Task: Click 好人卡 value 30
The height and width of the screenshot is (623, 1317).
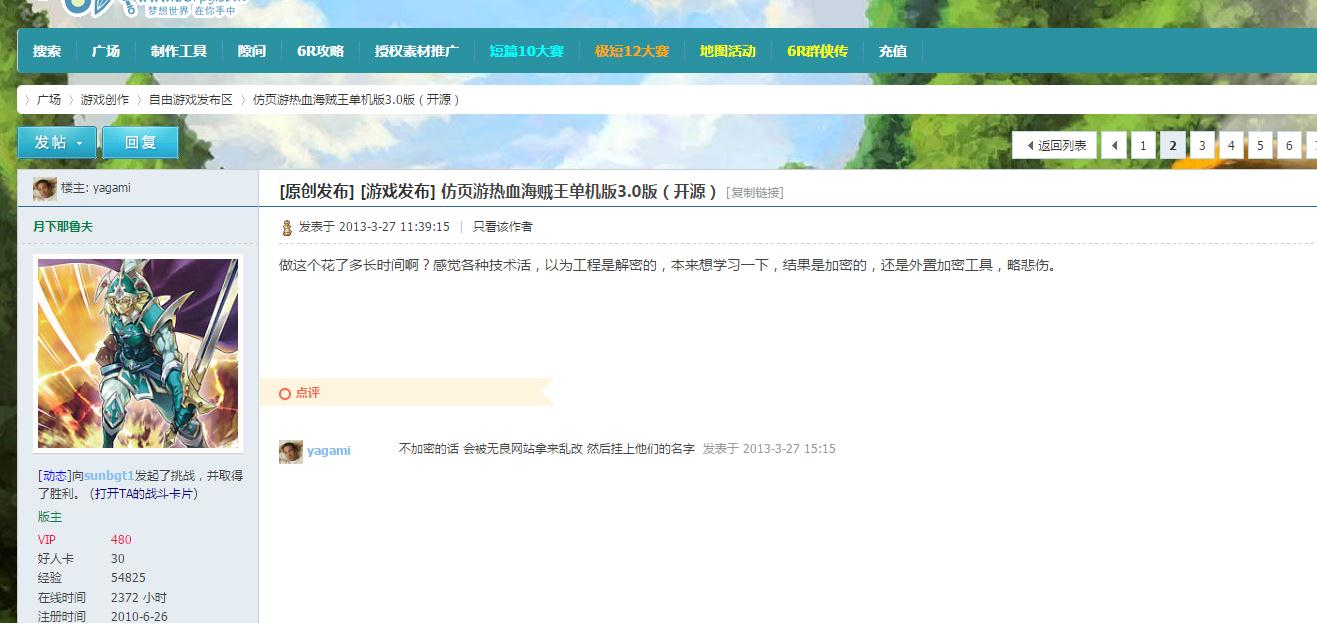Action: click(118, 559)
